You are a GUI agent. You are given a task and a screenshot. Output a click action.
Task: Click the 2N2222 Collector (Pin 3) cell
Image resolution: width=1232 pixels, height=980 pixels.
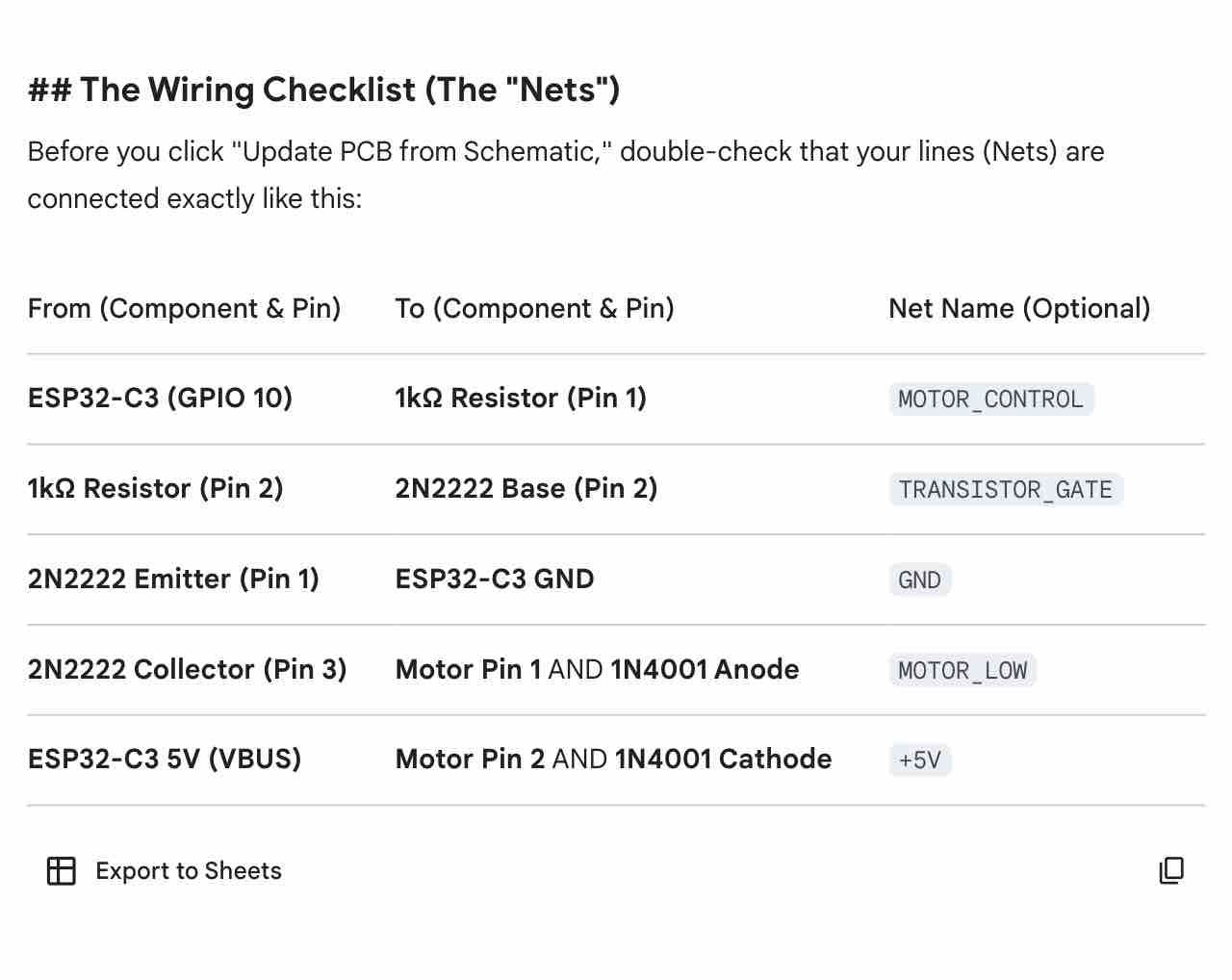[x=187, y=669]
